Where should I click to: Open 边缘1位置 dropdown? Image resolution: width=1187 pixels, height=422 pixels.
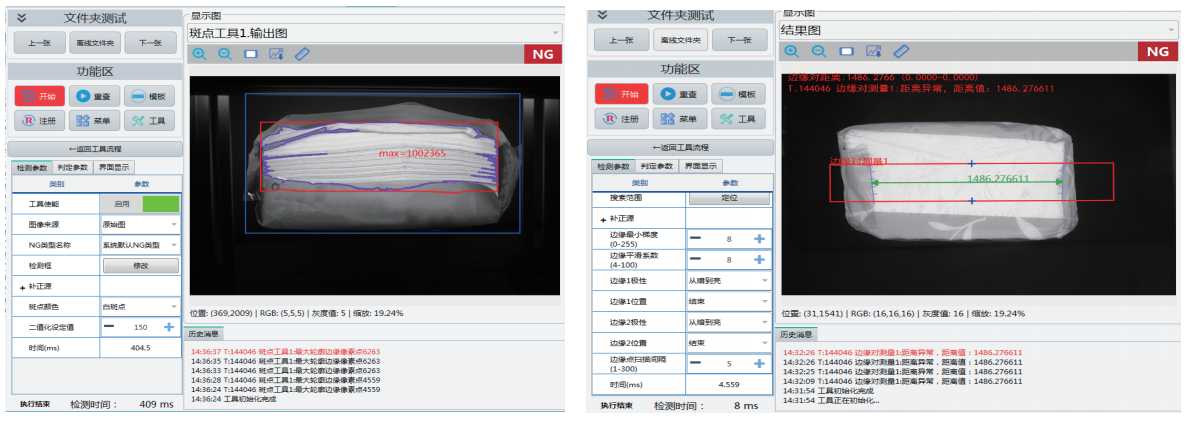tap(729, 302)
